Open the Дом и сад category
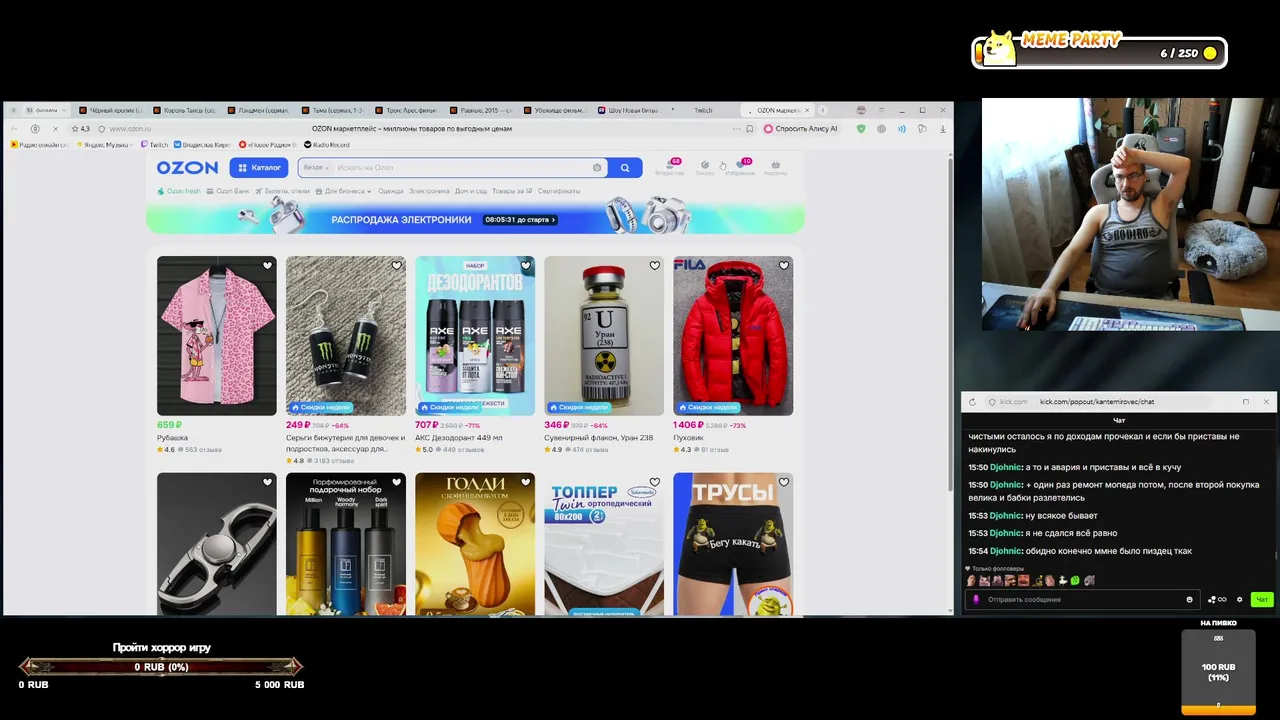Image resolution: width=1280 pixels, height=720 pixels. pos(471,191)
